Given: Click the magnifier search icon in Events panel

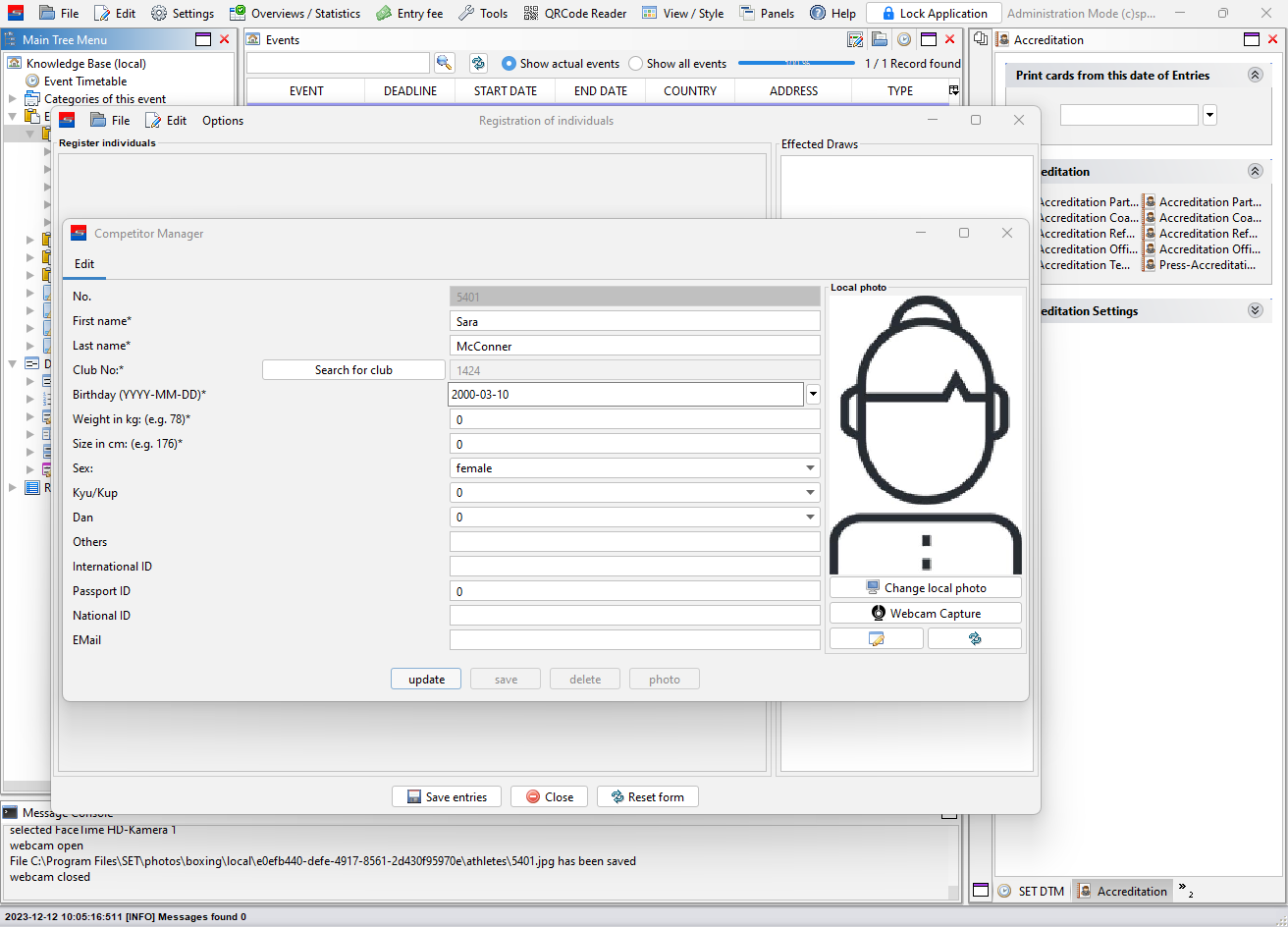Looking at the screenshot, I should point(444,63).
